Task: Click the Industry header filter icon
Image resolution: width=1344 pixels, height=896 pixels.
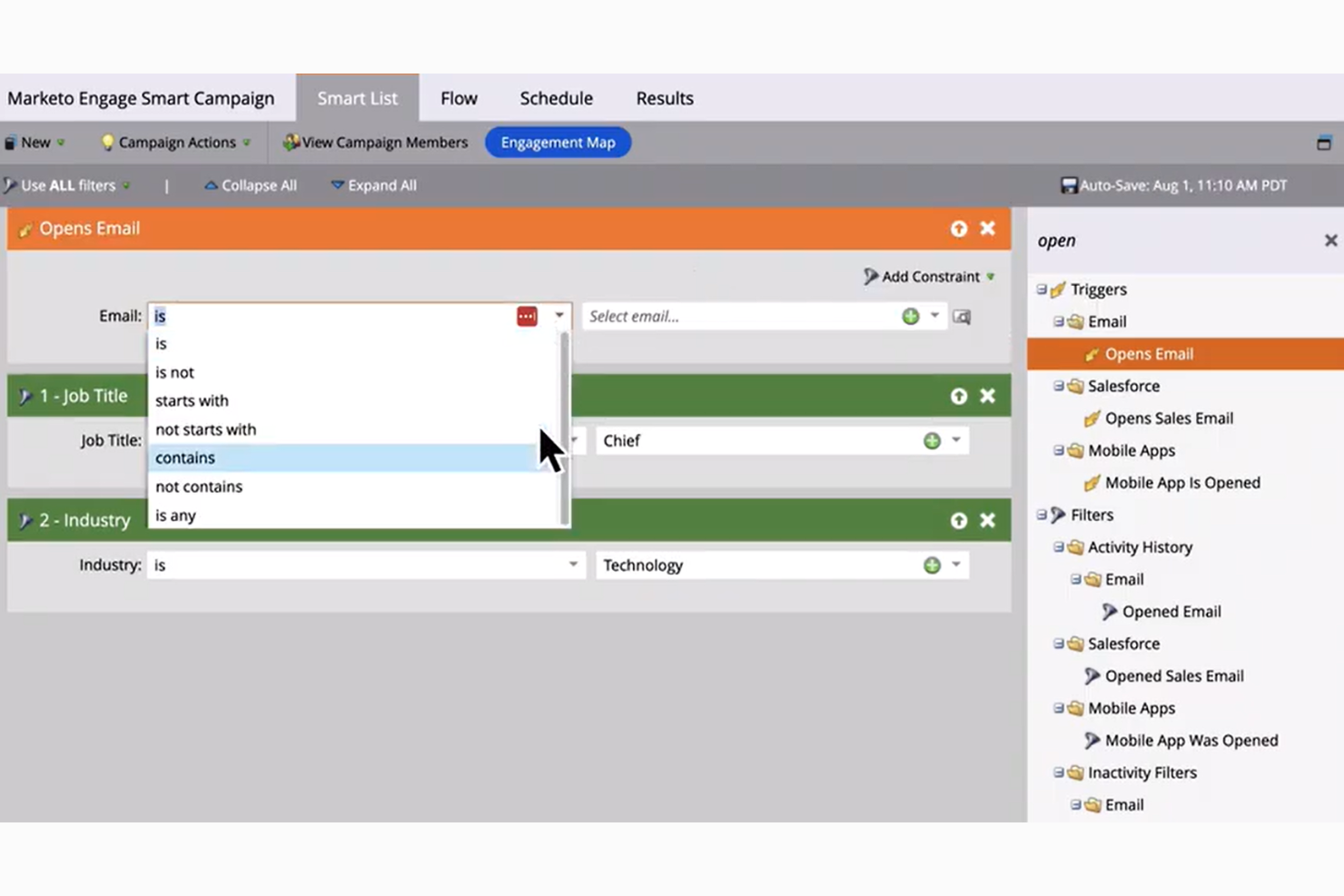Action: pyautogui.click(x=25, y=521)
